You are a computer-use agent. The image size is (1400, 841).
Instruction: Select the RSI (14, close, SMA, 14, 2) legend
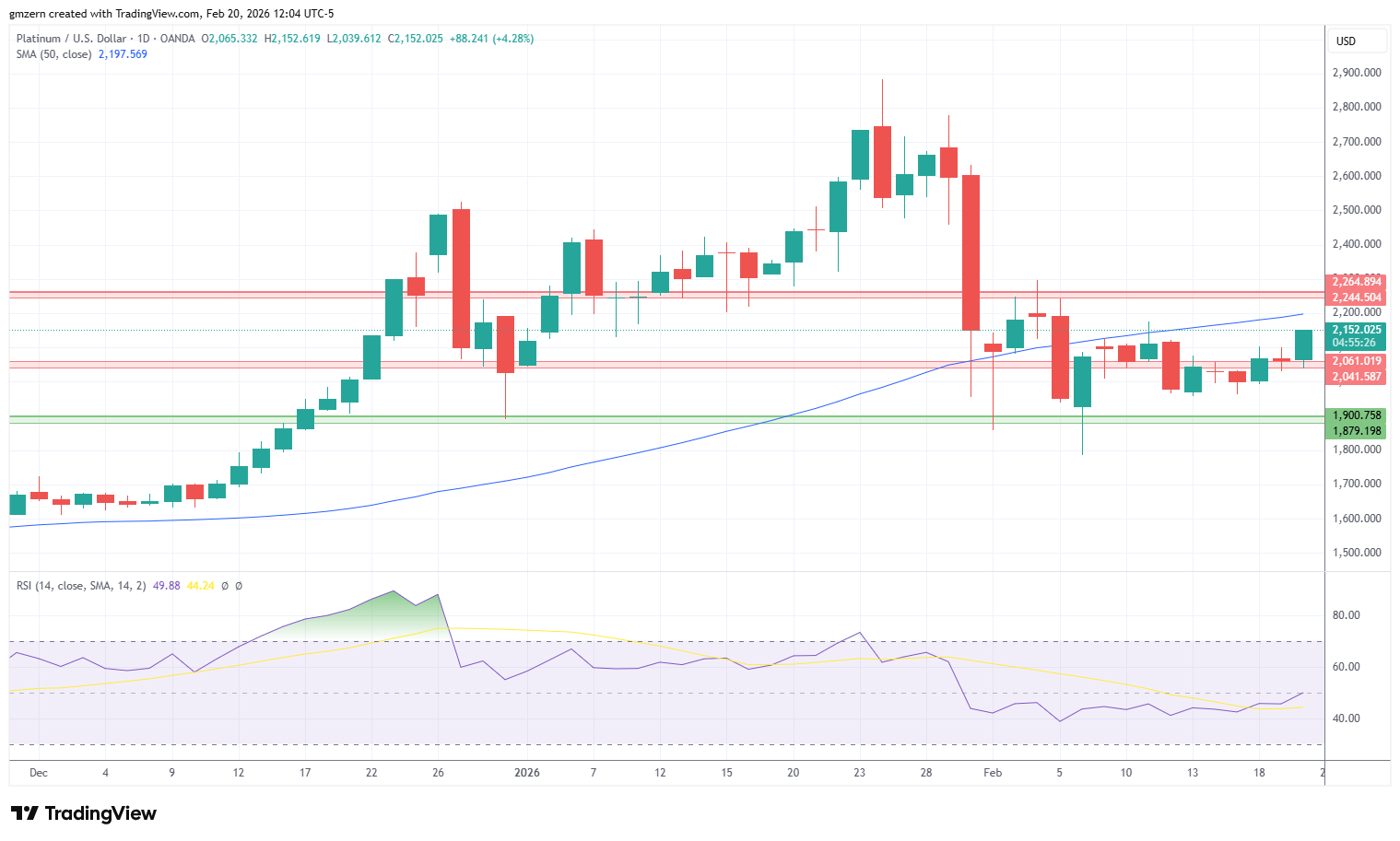[x=81, y=586]
